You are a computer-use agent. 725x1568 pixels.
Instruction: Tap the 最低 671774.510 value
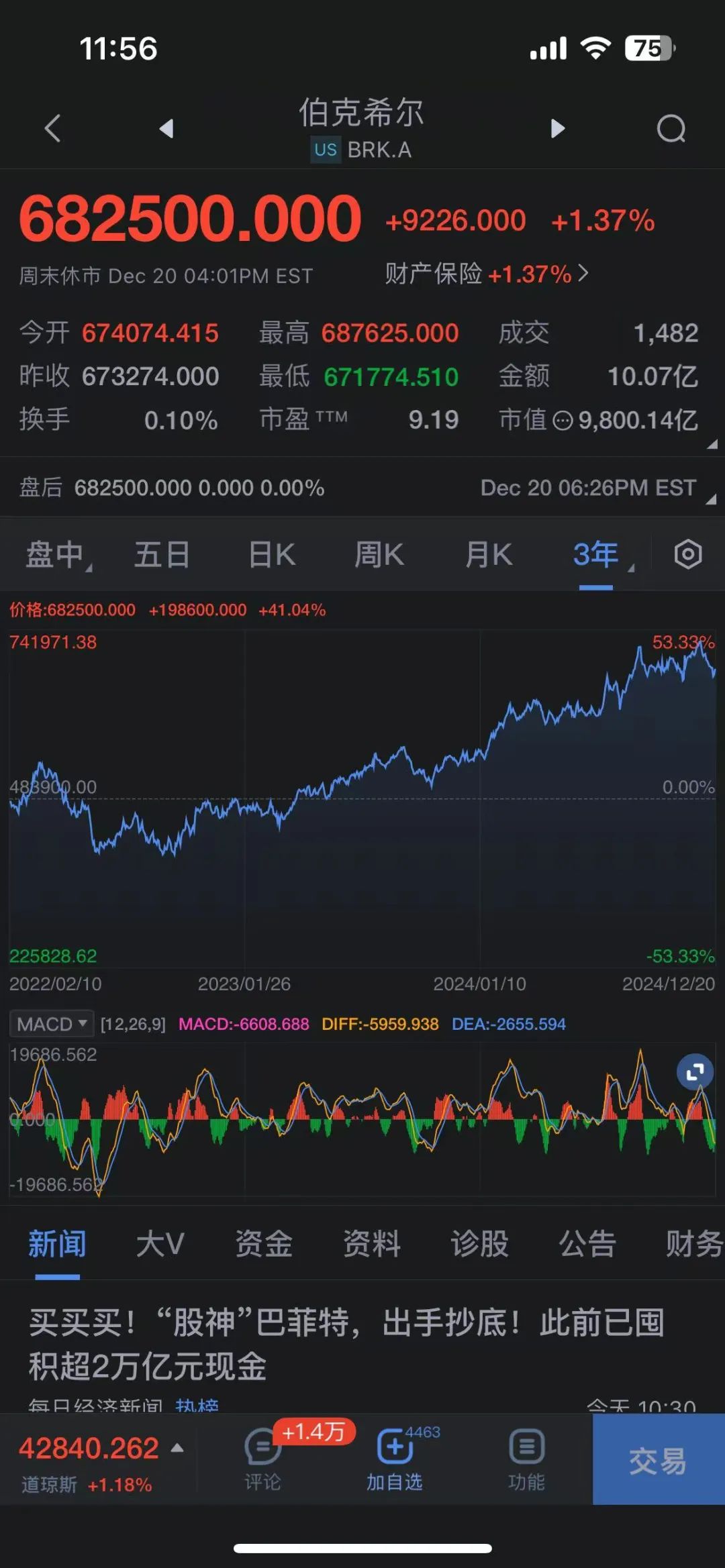coord(391,377)
